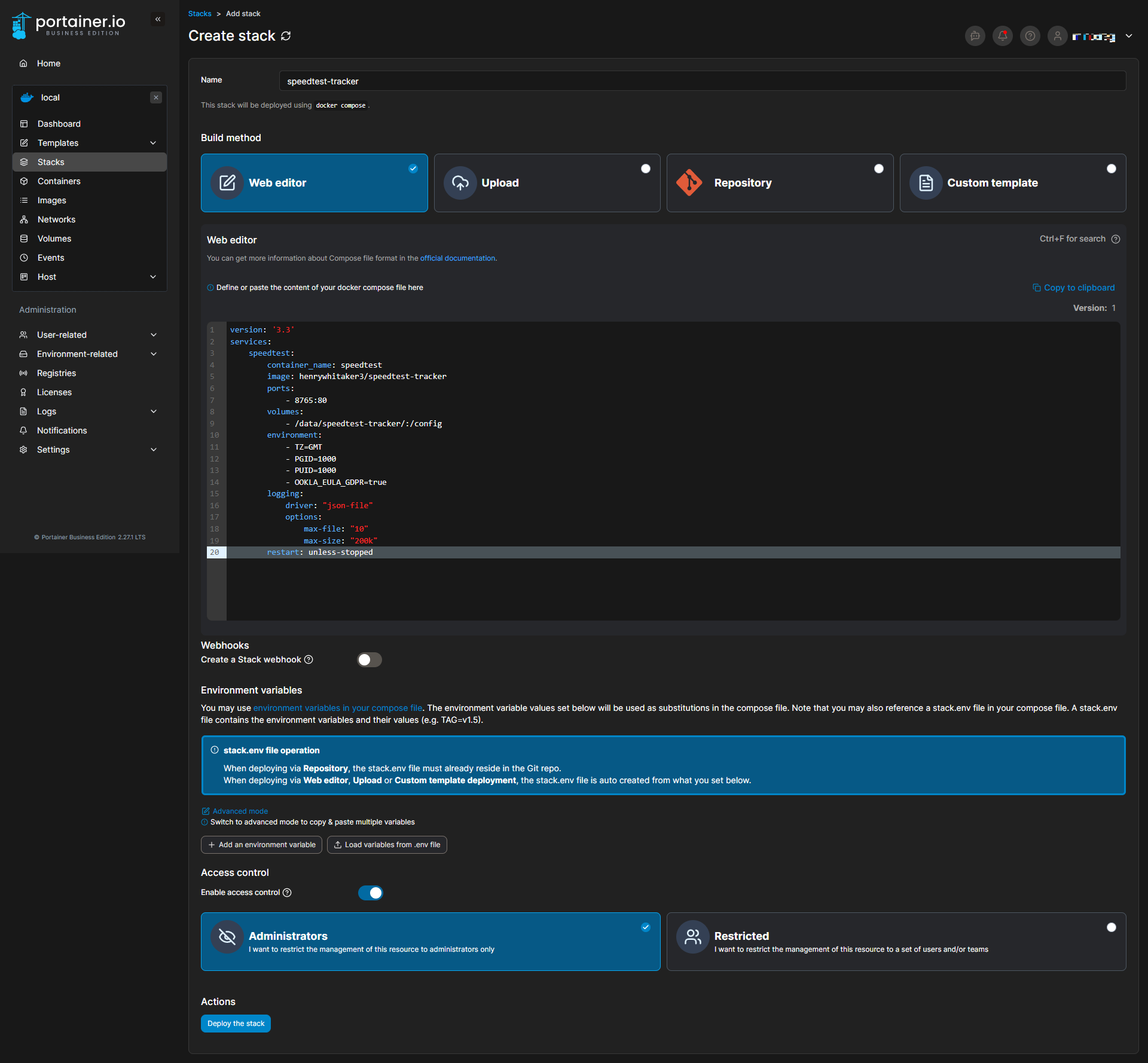This screenshot has height=1063, width=1148.
Task: Select the Restricted access option radio
Action: point(1112,927)
